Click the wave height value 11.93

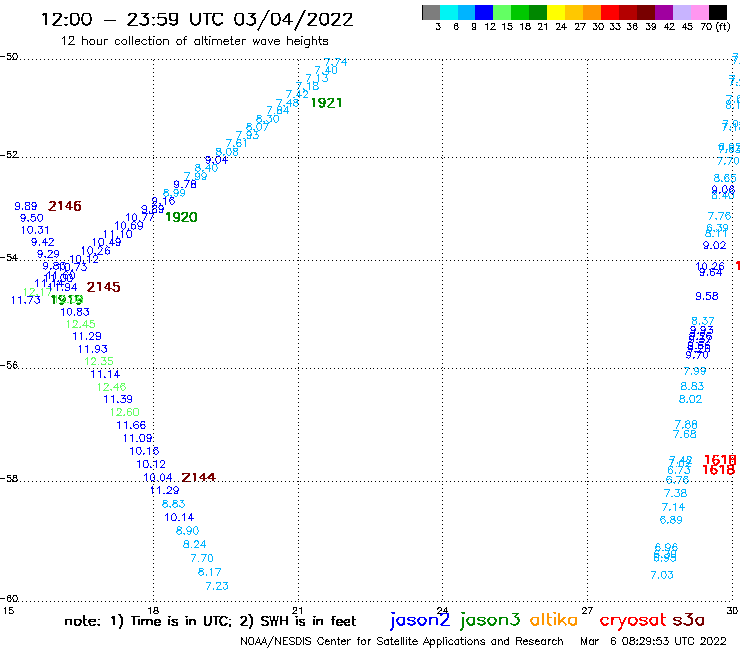[x=92, y=349]
